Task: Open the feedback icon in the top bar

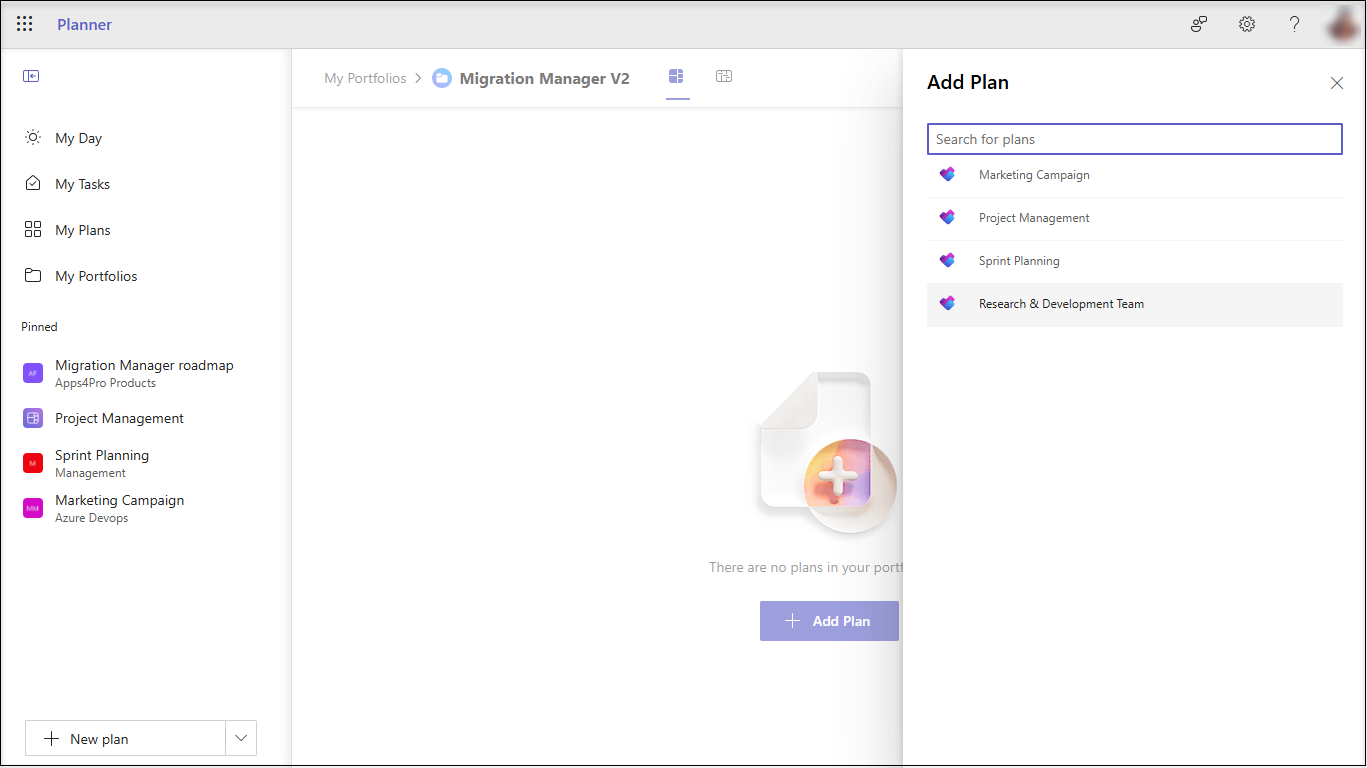Action: click(1198, 23)
